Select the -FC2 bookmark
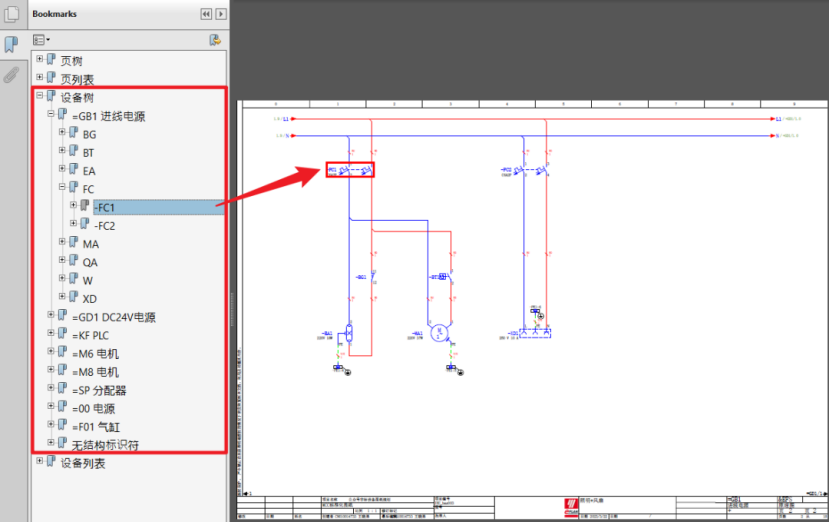The height and width of the screenshot is (522, 830). click(105, 226)
